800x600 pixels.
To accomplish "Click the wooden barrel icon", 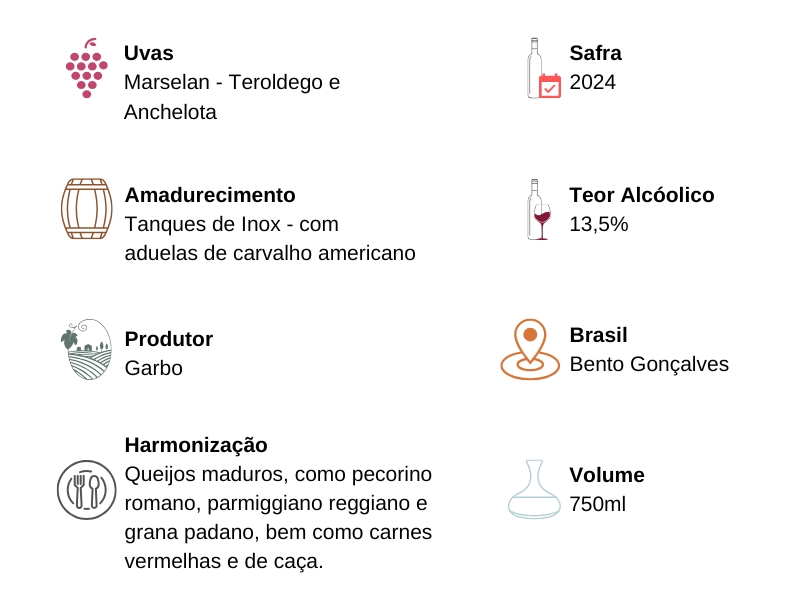I will tap(86, 209).
